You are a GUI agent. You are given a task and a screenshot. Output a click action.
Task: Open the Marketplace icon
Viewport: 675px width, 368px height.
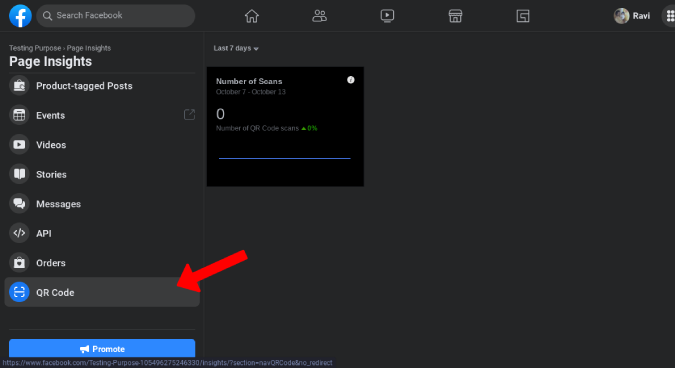coord(455,16)
